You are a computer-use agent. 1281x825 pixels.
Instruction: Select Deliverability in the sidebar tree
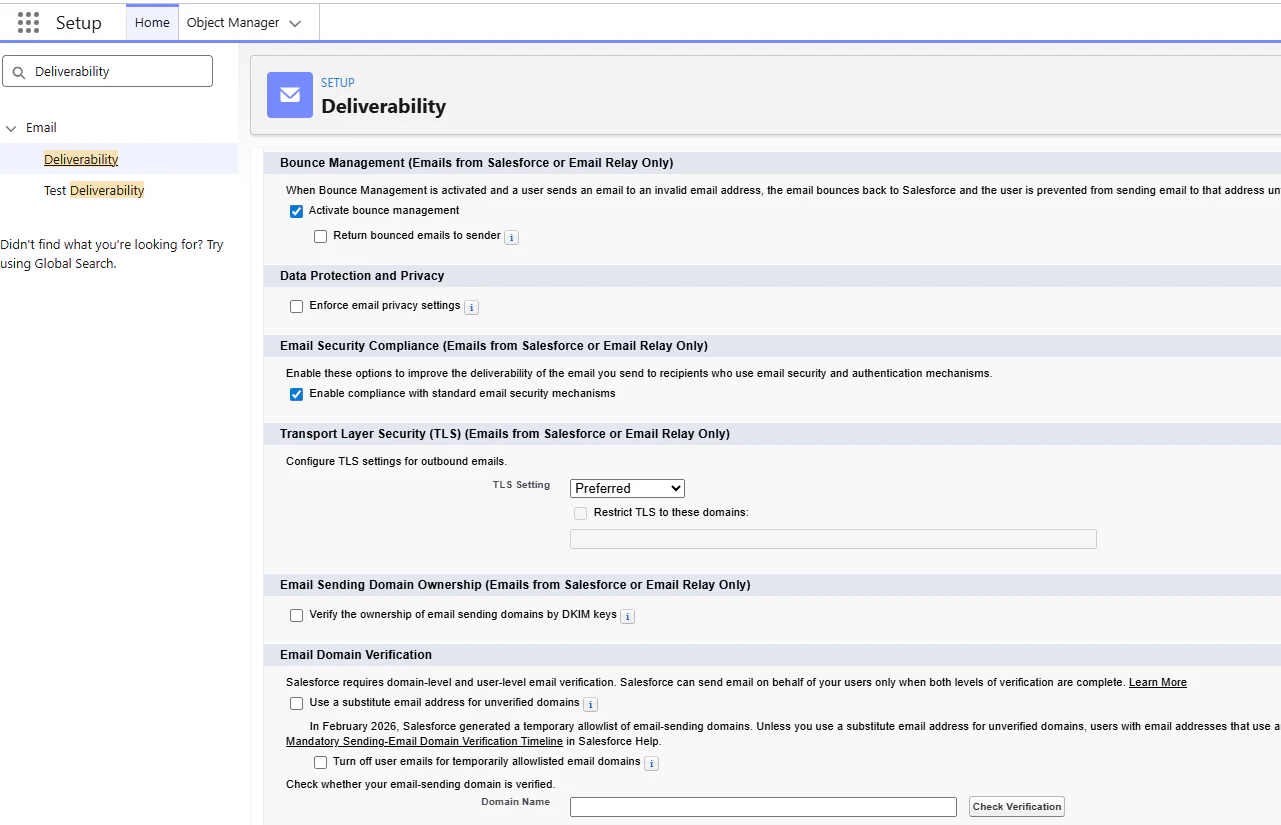point(81,159)
